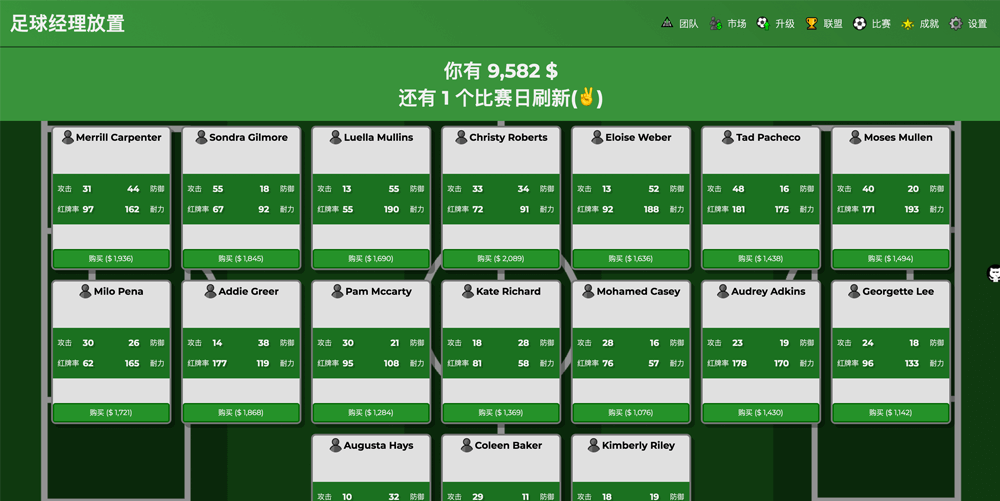
Task: Buy Pam Mccarty for $1,284
Action: [371, 413]
